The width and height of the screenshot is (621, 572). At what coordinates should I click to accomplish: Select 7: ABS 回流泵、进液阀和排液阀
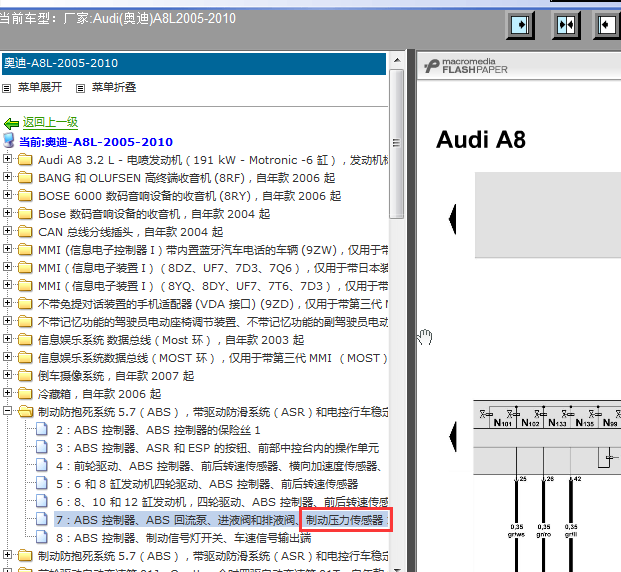click(x=221, y=520)
